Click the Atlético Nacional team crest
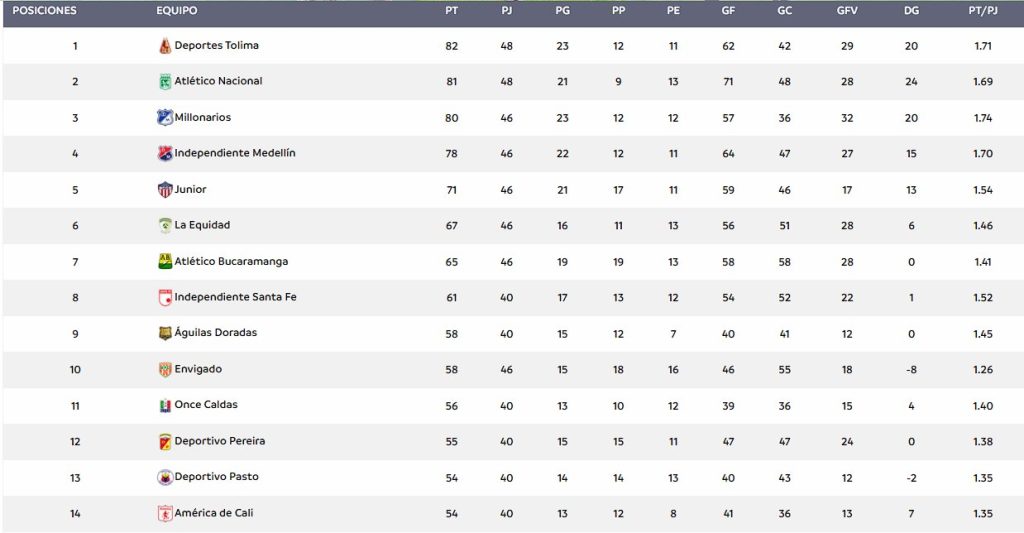The width and height of the screenshot is (1024, 533). [165, 82]
